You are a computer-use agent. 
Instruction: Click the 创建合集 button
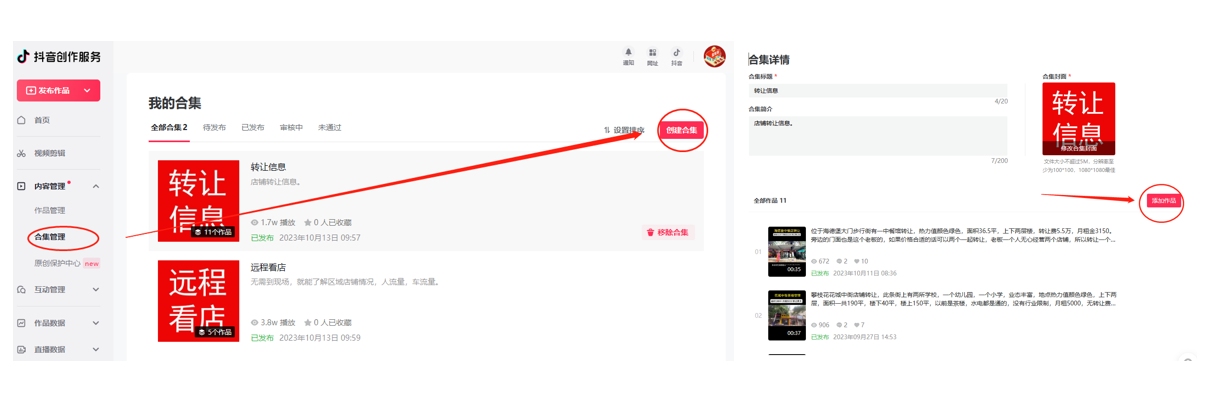(x=682, y=130)
